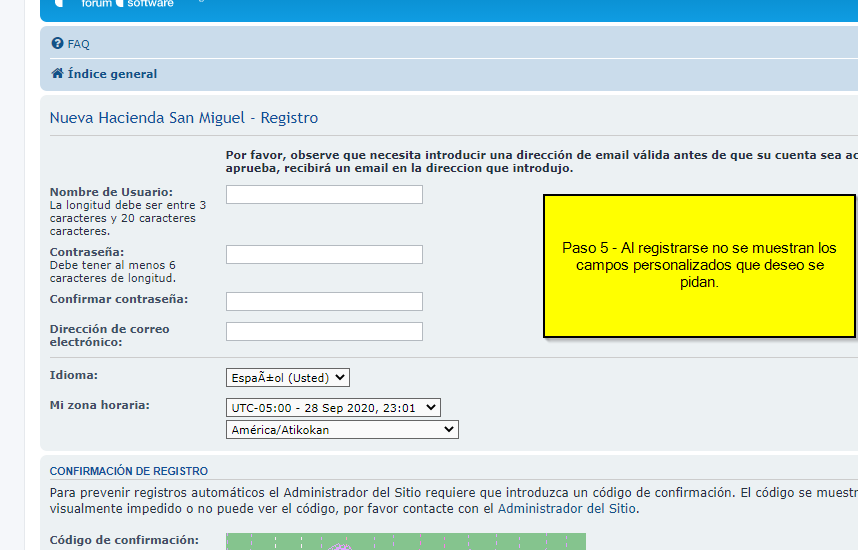Screen dimensions: 858x550
Task: Click the green confirmation code captcha image
Action: (405, 541)
